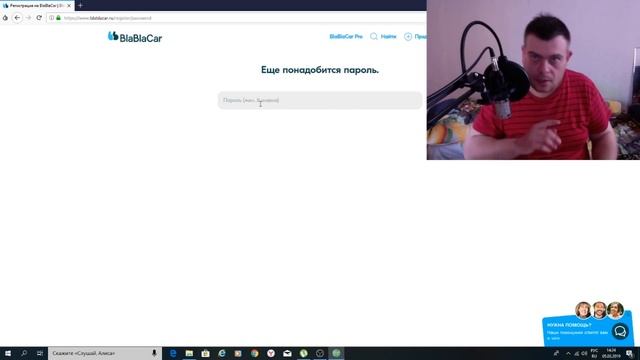Open the taskbar clock and date
This screenshot has height=360, width=640.
pyautogui.click(x=611, y=353)
